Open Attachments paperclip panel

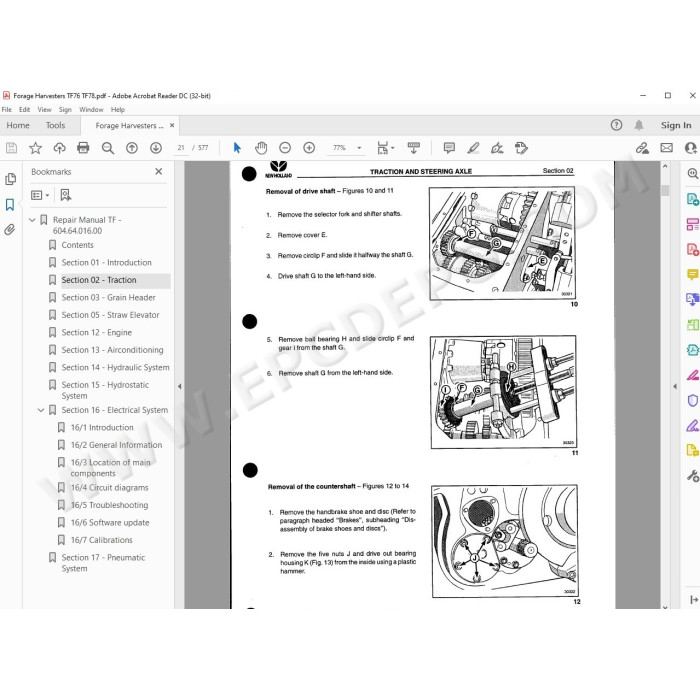[x=10, y=229]
